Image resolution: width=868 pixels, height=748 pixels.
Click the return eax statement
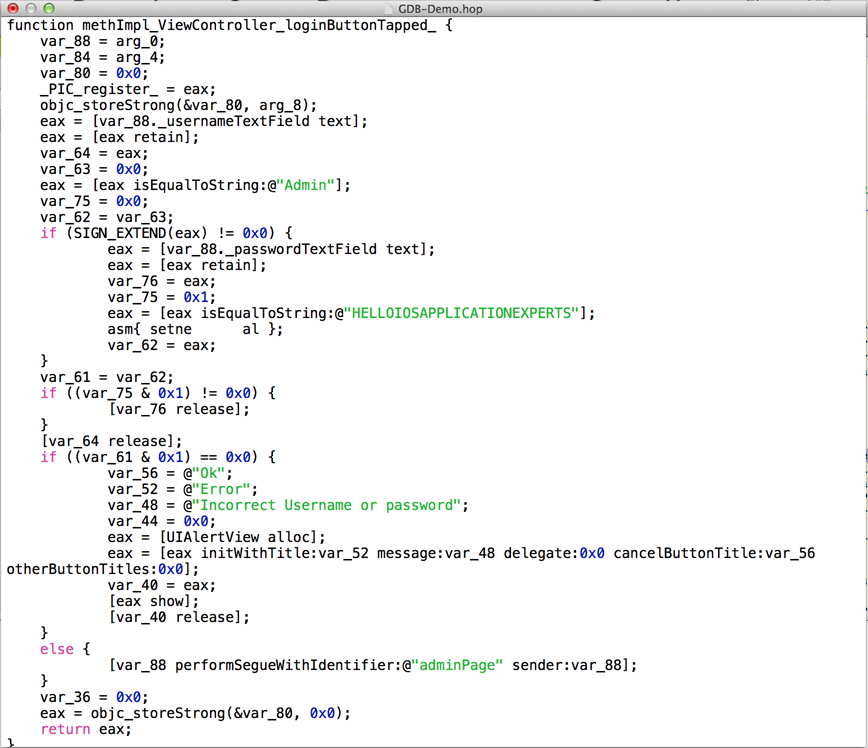[x=86, y=729]
